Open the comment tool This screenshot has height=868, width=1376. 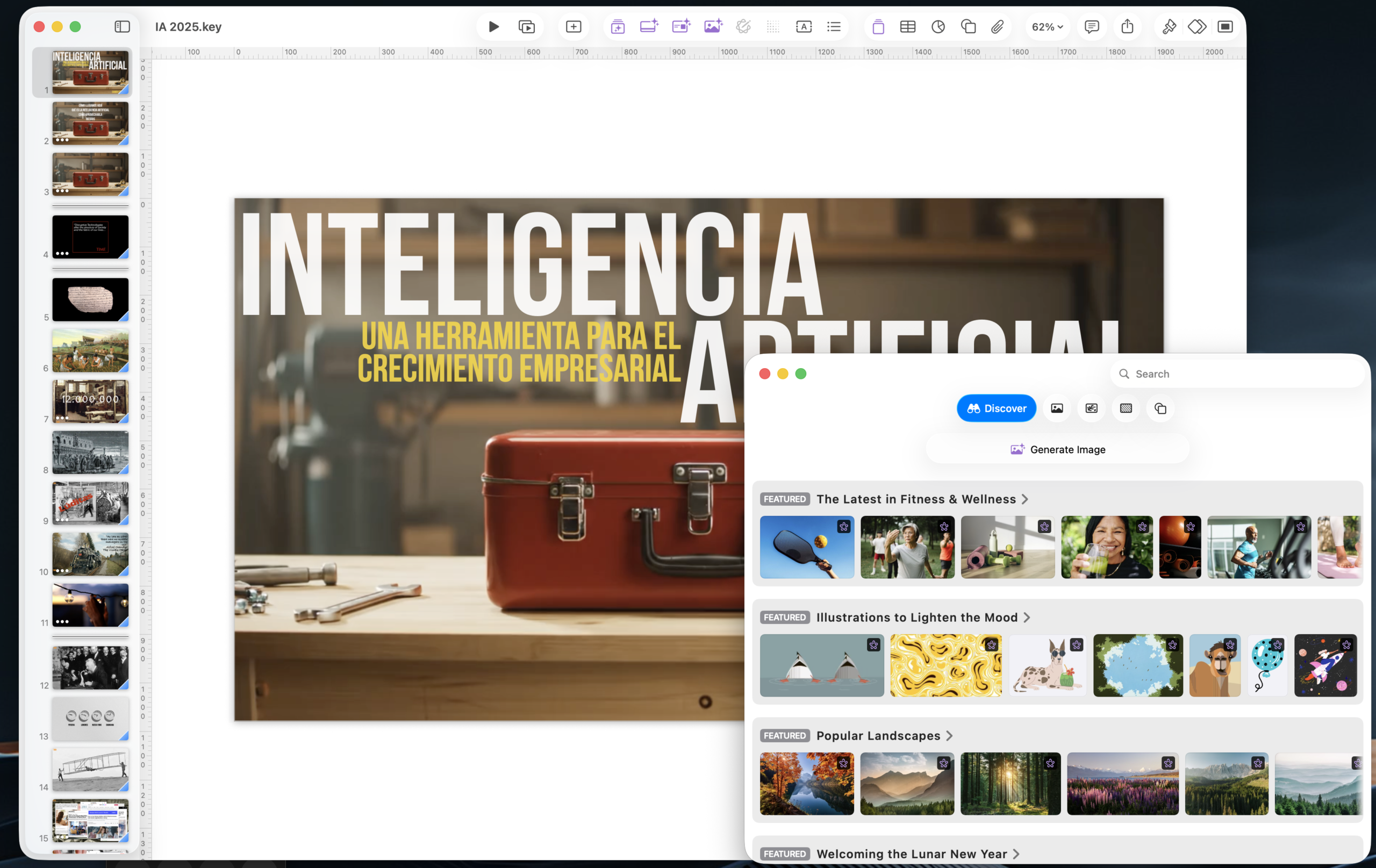click(x=1092, y=27)
